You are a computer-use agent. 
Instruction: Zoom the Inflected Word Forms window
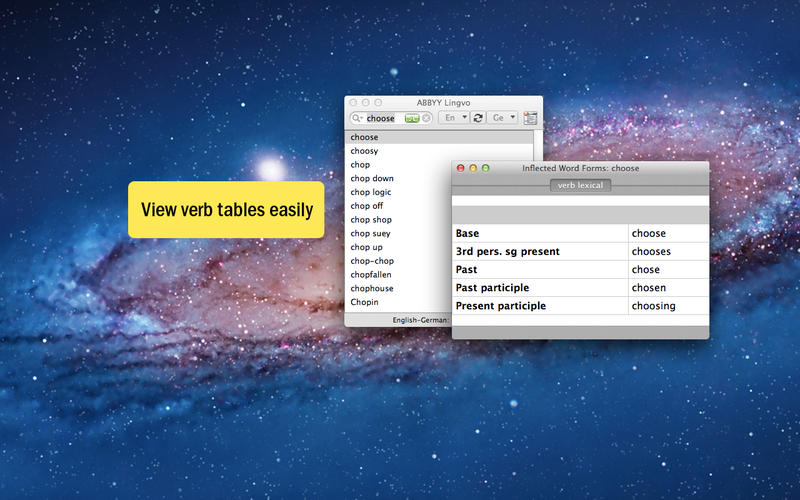tap(486, 168)
